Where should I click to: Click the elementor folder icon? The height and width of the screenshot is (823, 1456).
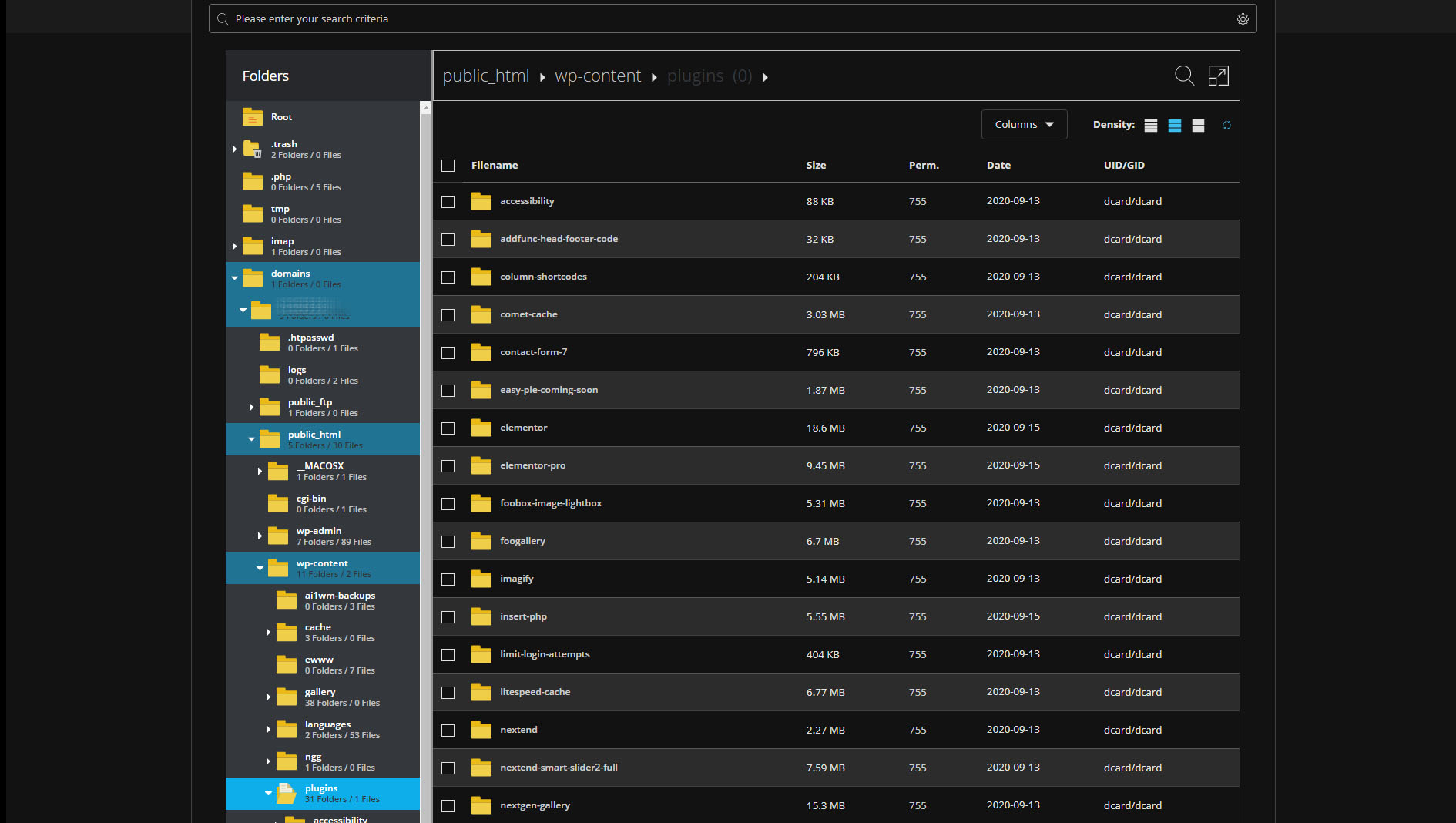pos(481,428)
